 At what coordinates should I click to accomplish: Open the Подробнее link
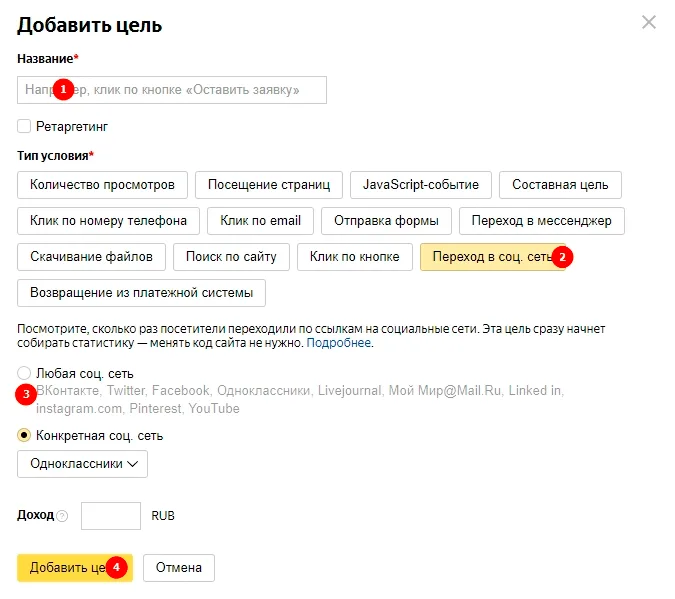[x=339, y=343]
